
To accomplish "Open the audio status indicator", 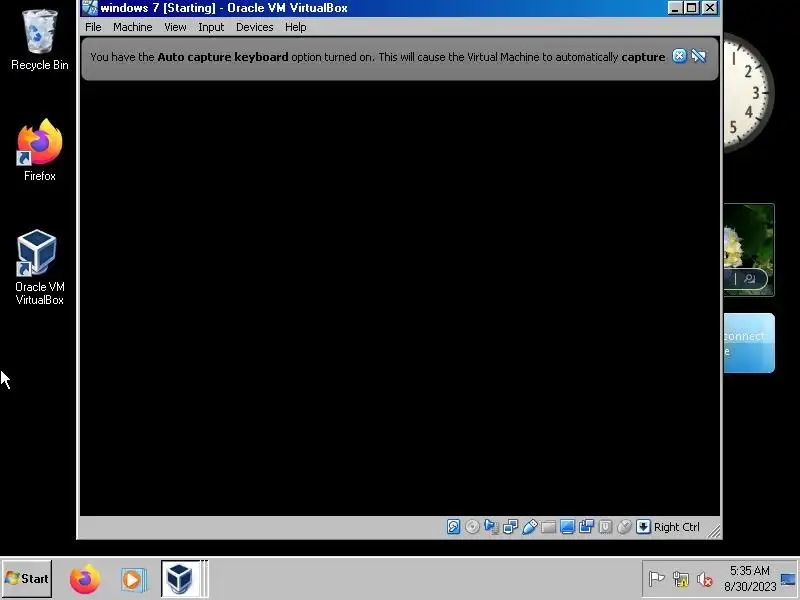I will (x=491, y=527).
